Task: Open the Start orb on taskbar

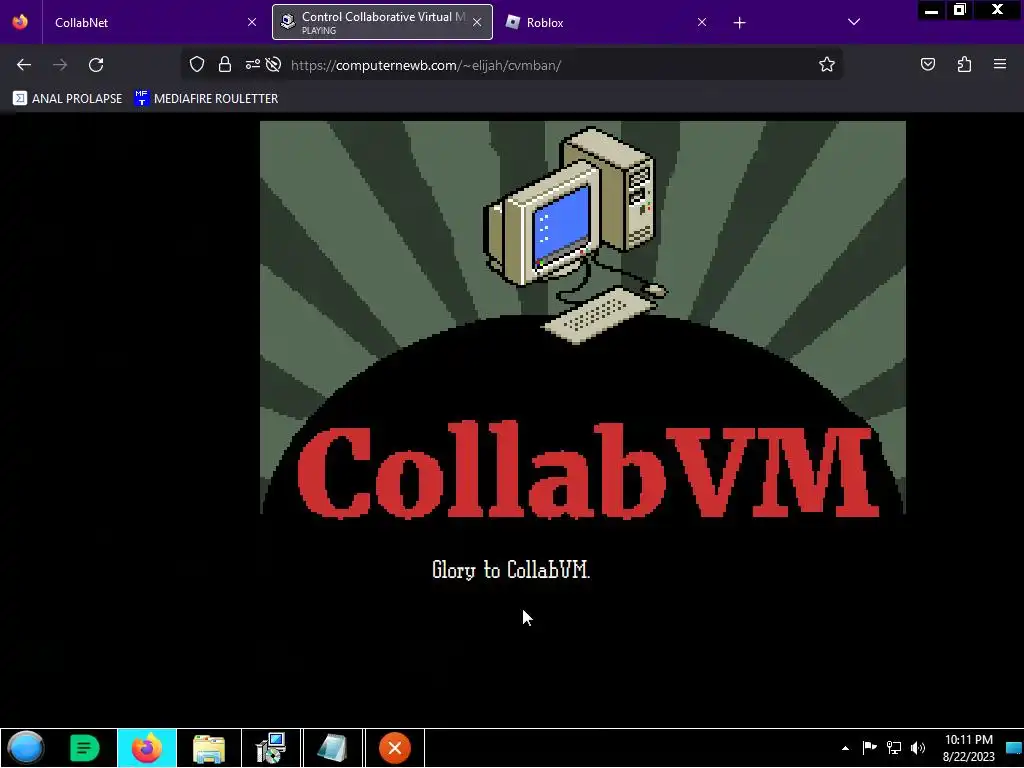Action: tap(26, 748)
